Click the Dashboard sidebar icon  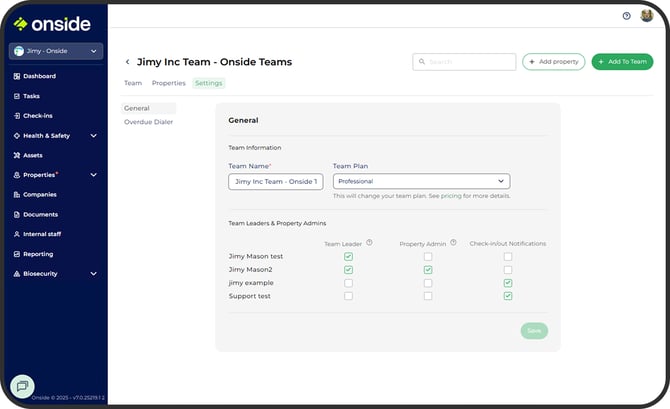(17, 76)
